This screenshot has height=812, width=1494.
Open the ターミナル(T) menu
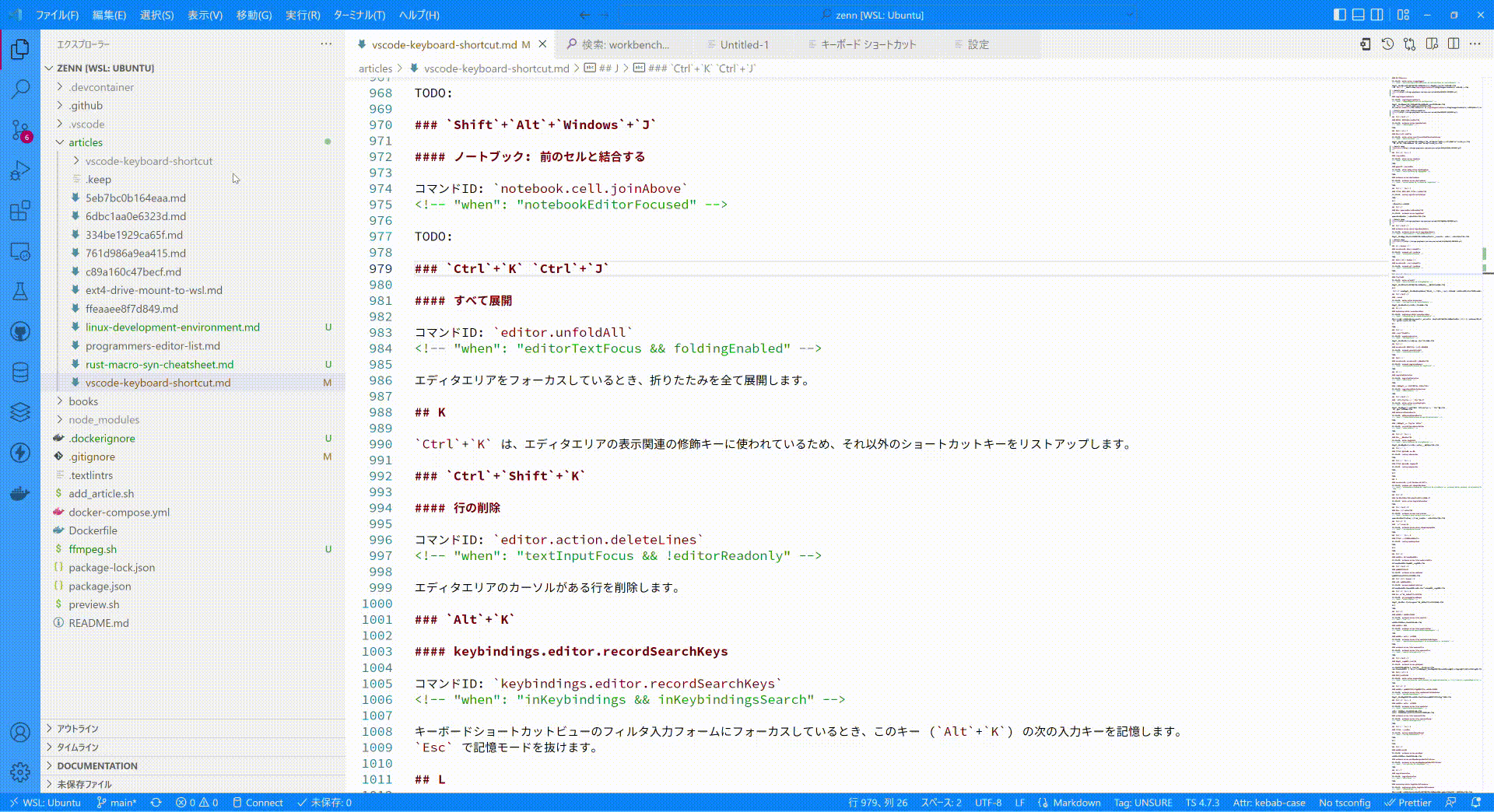click(x=359, y=15)
